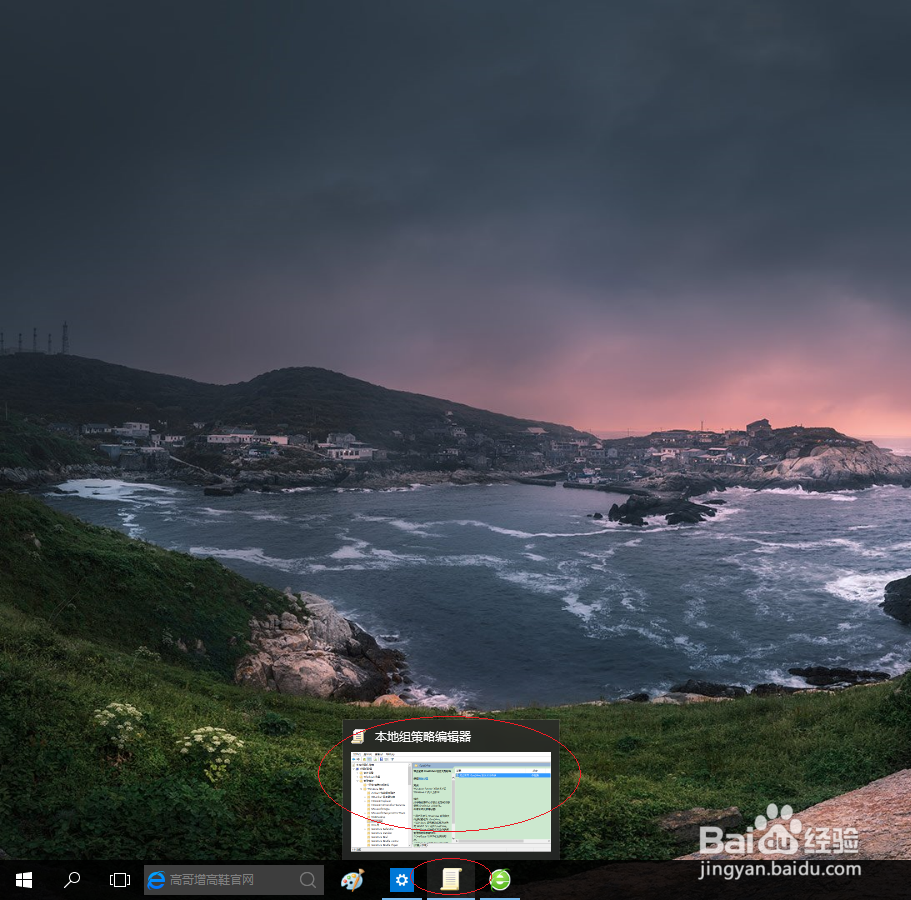The image size is (911, 900).
Task: Click the search magnifier inside the taskbar box
Action: pyautogui.click(x=308, y=880)
